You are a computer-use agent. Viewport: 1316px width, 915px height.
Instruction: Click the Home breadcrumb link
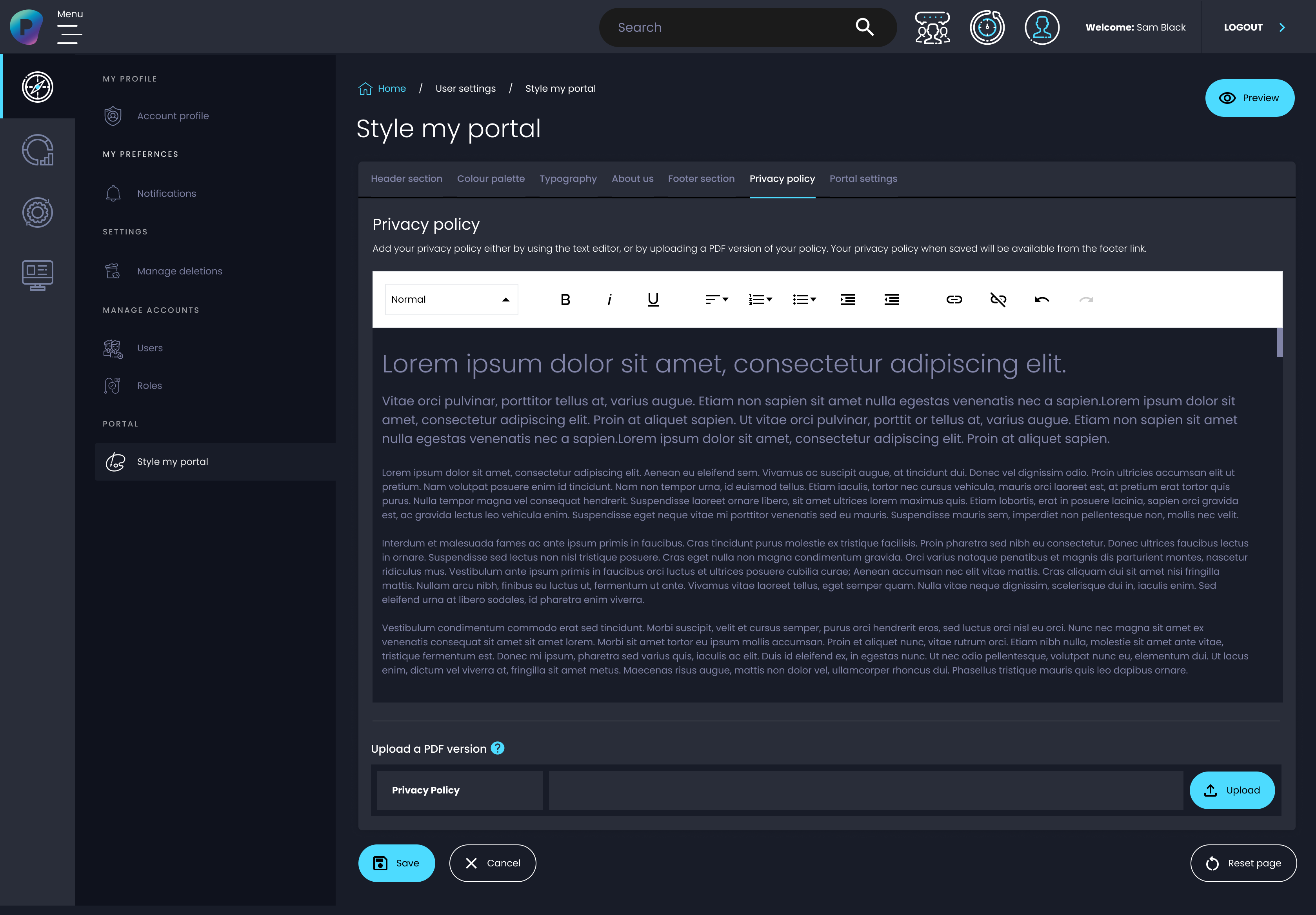point(391,89)
